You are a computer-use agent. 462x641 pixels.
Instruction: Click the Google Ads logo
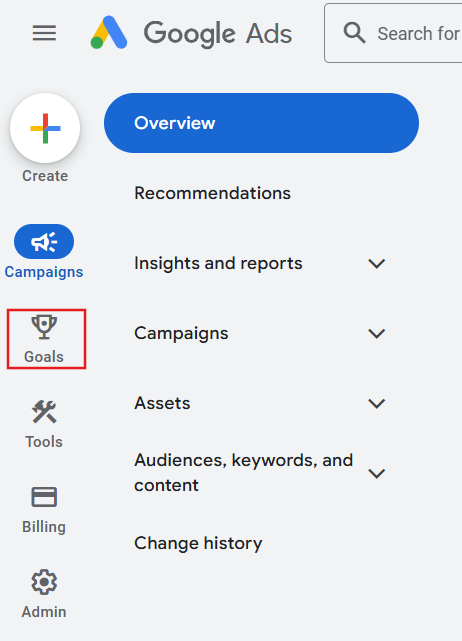tap(191, 33)
